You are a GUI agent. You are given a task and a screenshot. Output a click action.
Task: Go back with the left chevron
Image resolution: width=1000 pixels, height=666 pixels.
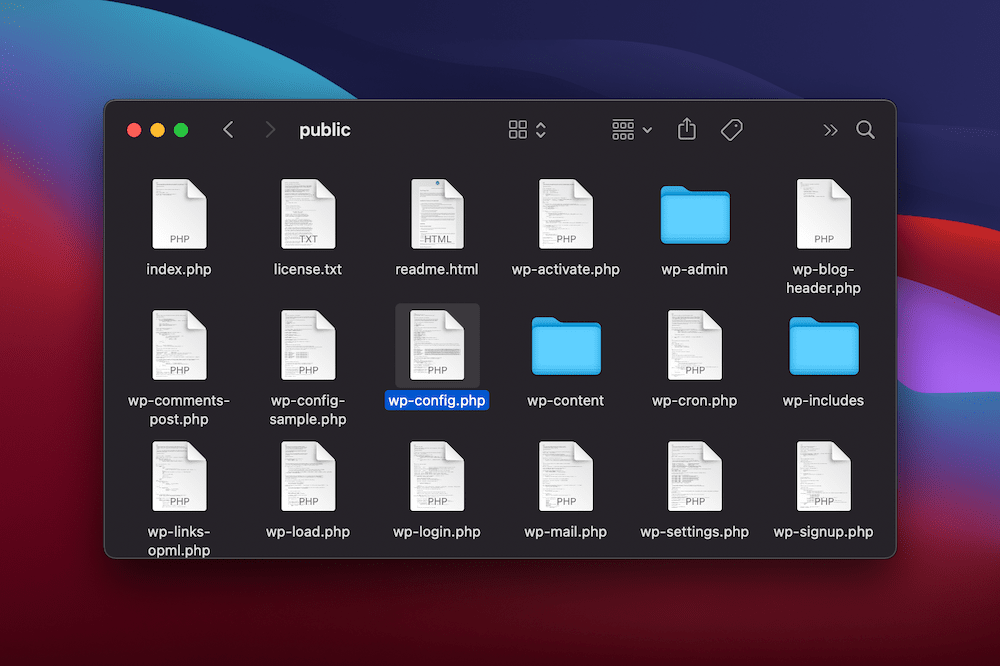coord(228,130)
